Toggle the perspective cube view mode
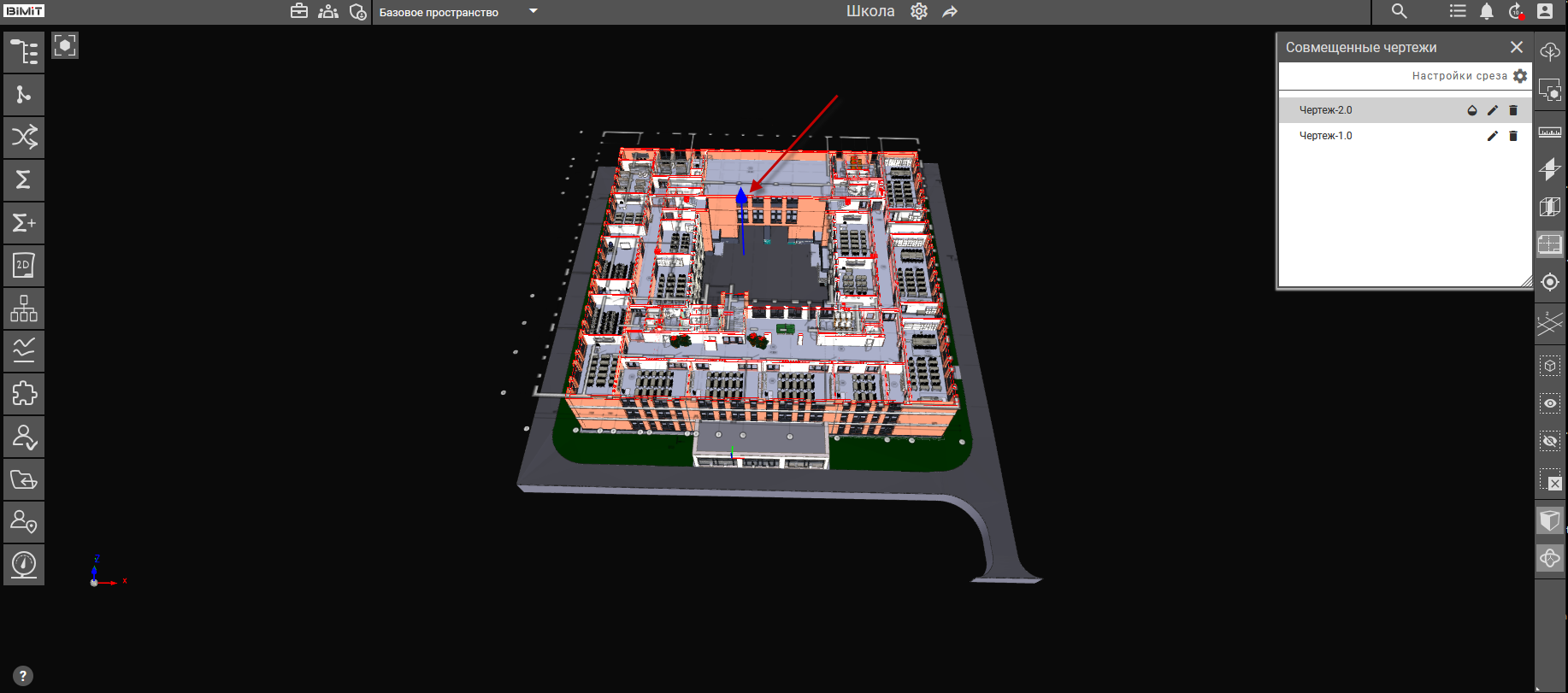 [x=1549, y=520]
